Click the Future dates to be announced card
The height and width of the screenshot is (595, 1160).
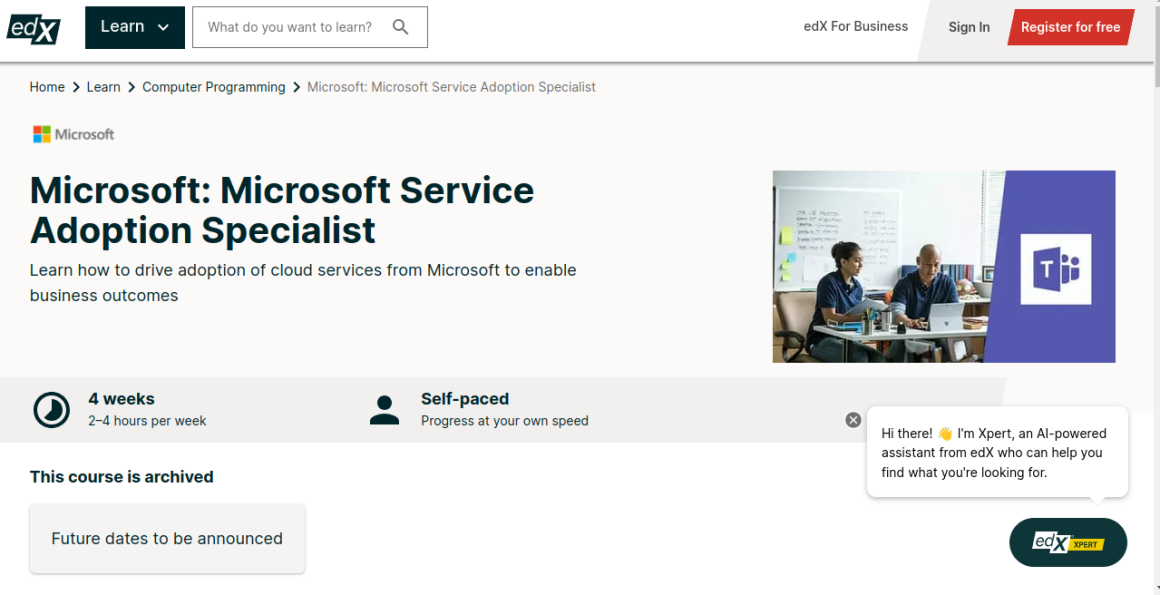click(167, 538)
